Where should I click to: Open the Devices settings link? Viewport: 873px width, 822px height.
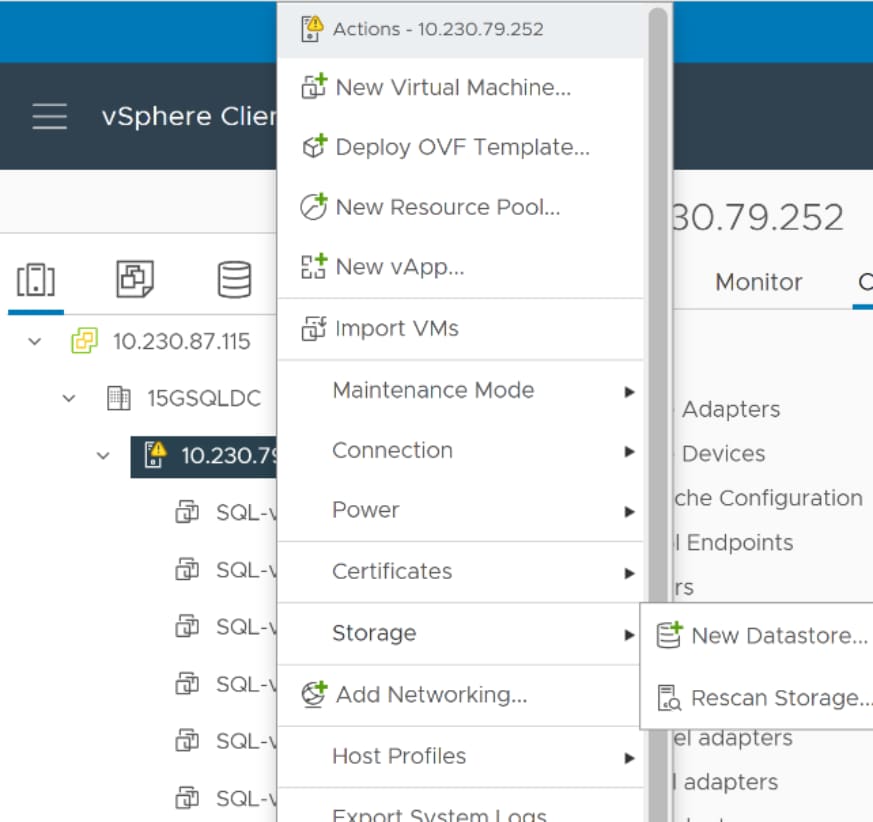pyautogui.click(x=723, y=453)
